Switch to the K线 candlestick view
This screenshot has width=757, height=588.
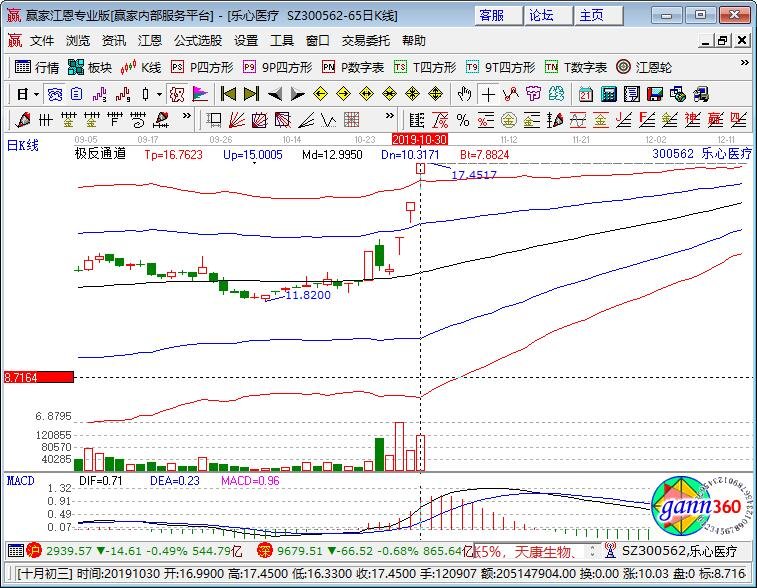pos(140,67)
